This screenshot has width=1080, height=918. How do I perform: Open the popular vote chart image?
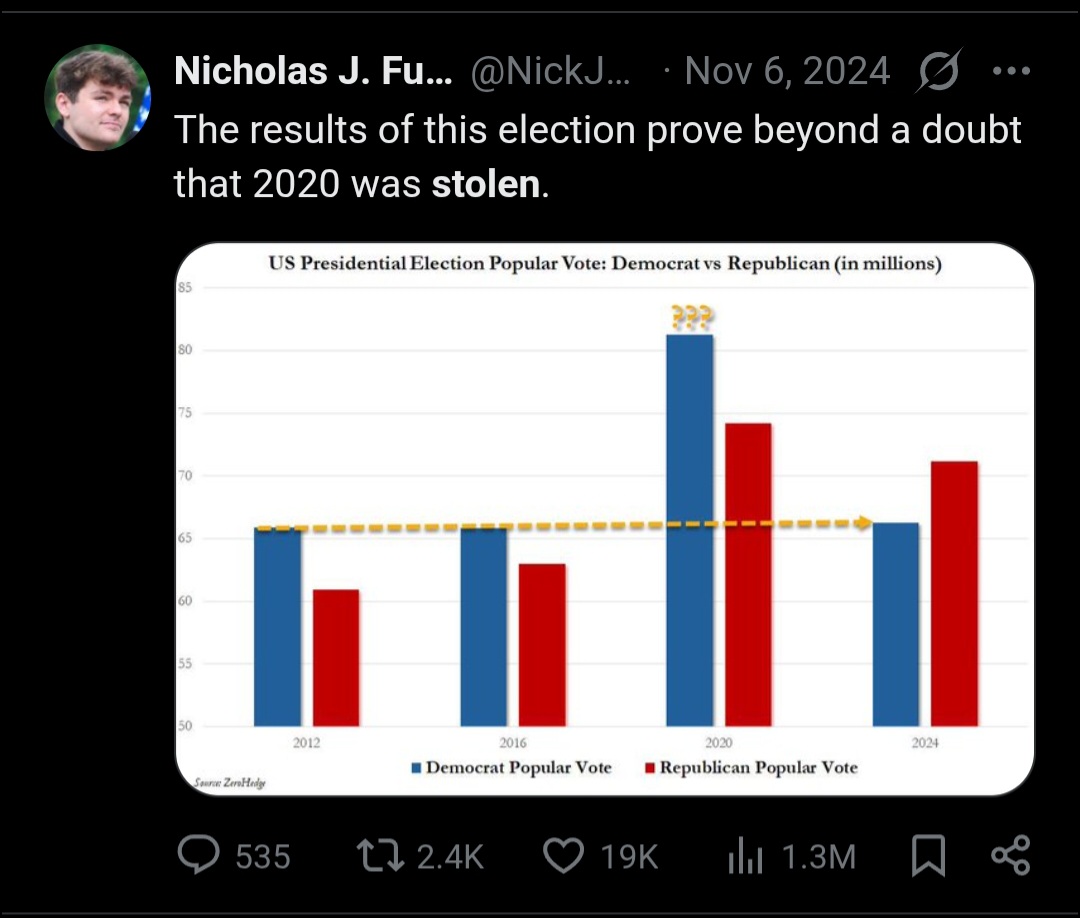coord(605,519)
